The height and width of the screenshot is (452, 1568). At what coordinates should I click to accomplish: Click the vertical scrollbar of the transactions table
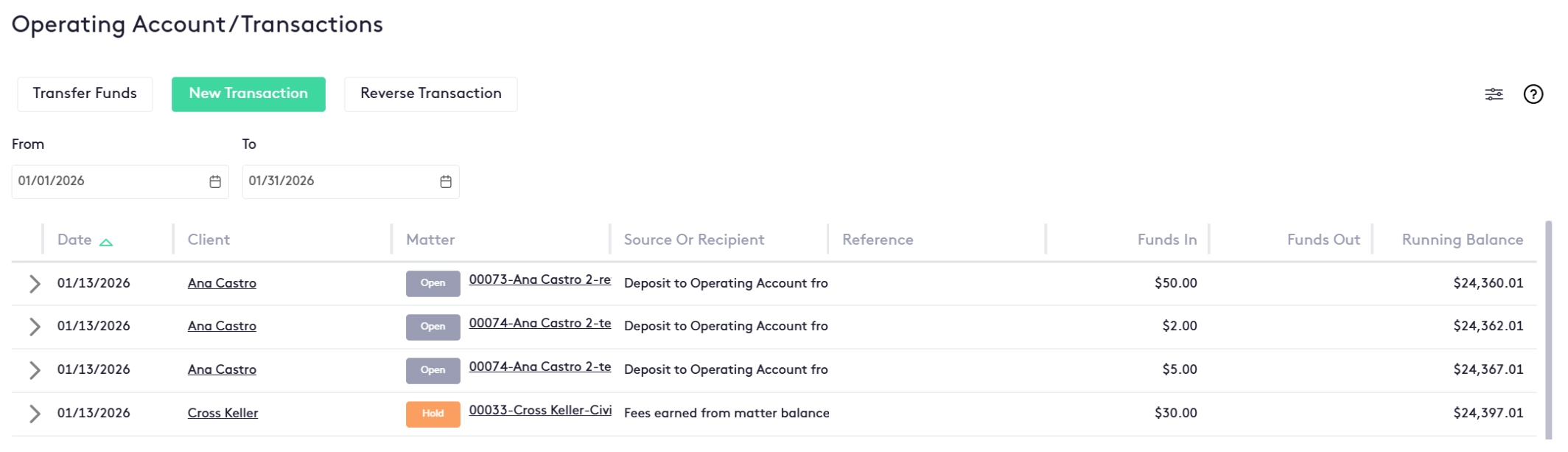[x=1548, y=332]
